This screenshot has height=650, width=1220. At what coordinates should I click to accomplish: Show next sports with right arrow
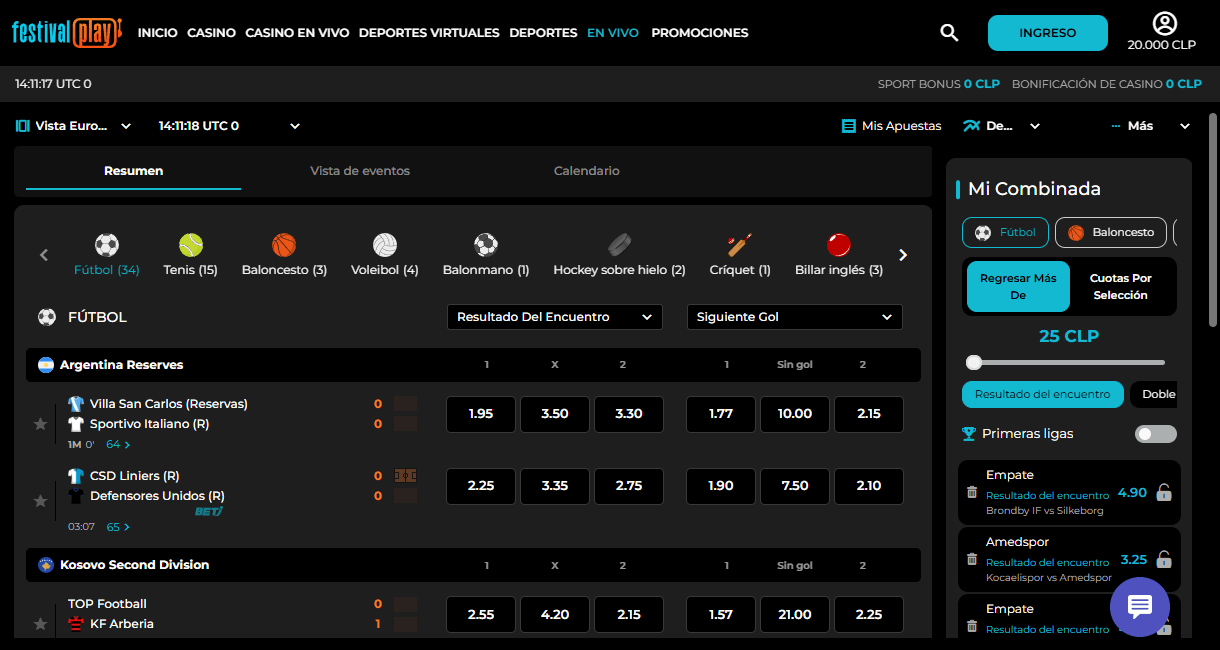click(x=903, y=255)
